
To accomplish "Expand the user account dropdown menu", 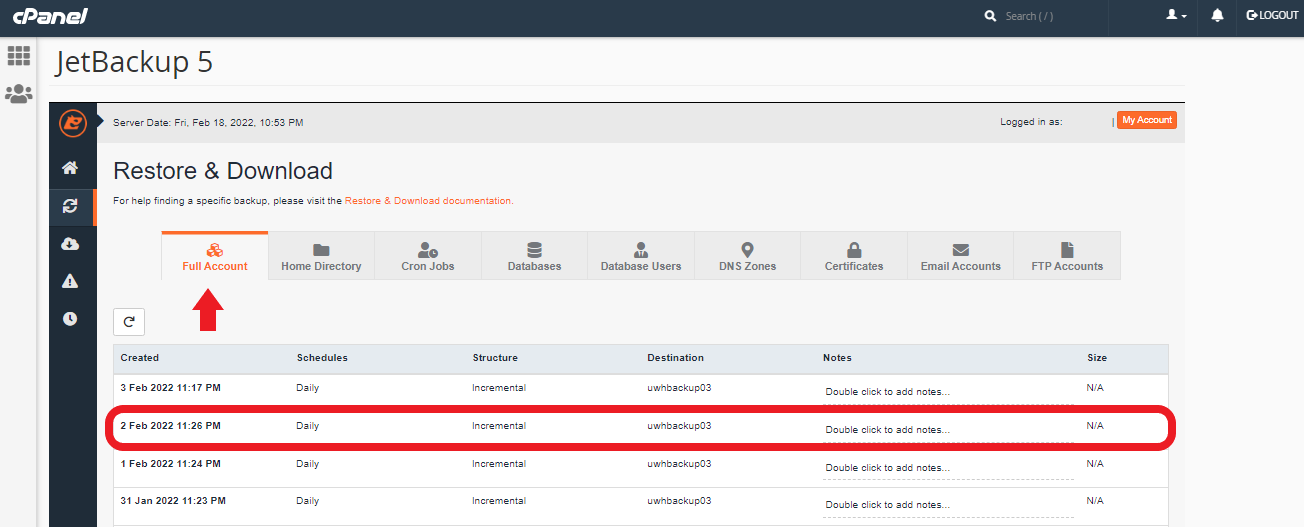I will 1176,16.
